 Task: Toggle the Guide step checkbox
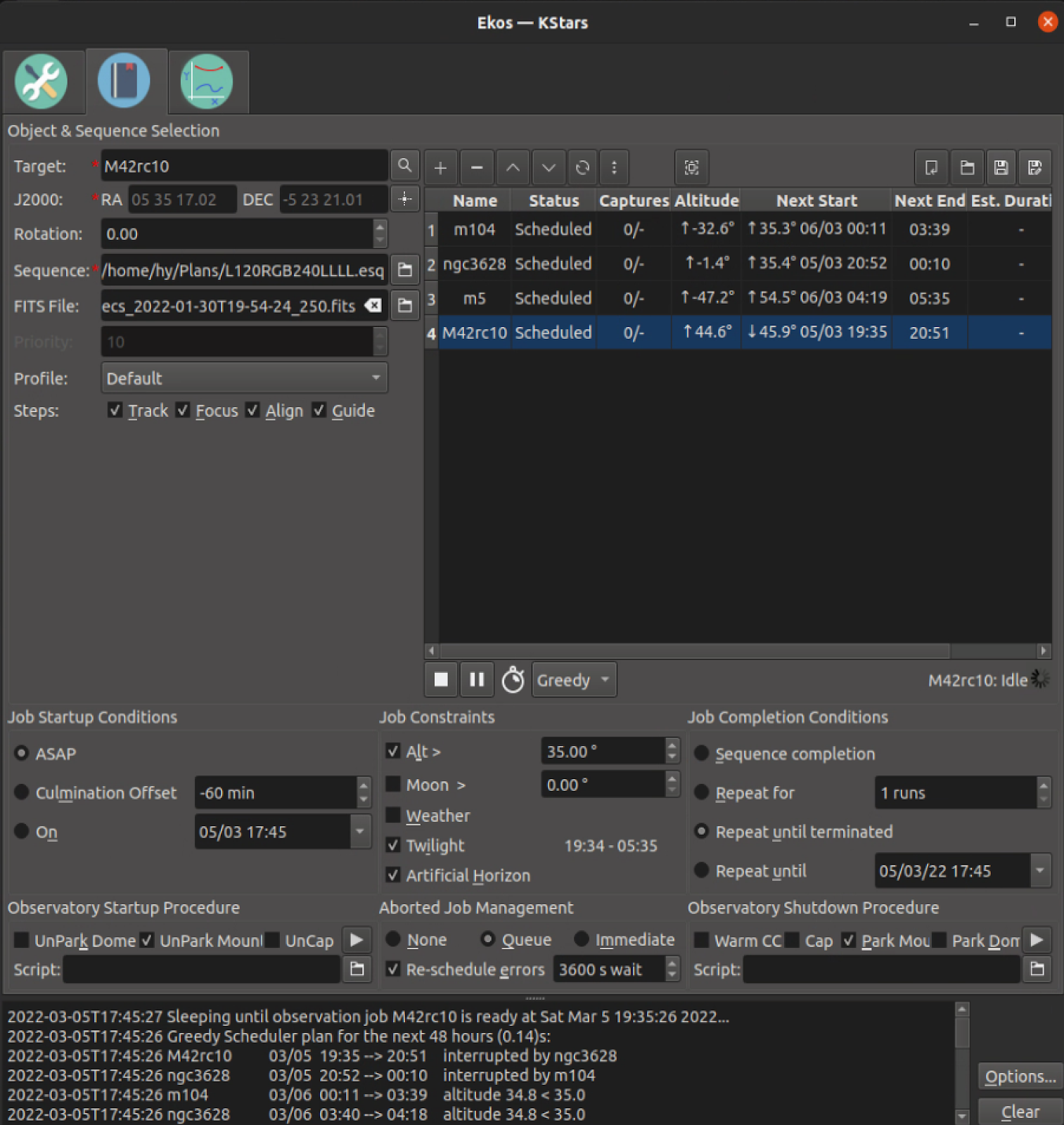click(x=319, y=410)
